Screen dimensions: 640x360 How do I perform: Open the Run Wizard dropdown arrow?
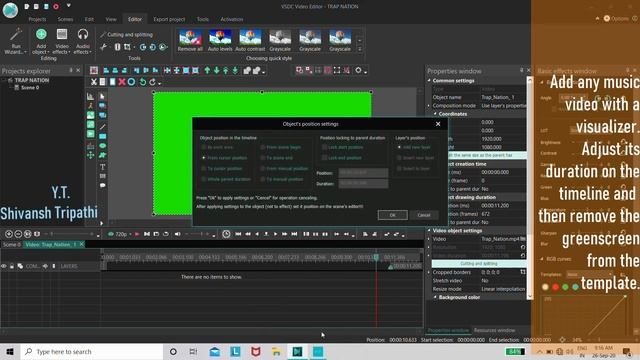click(x=25, y=52)
